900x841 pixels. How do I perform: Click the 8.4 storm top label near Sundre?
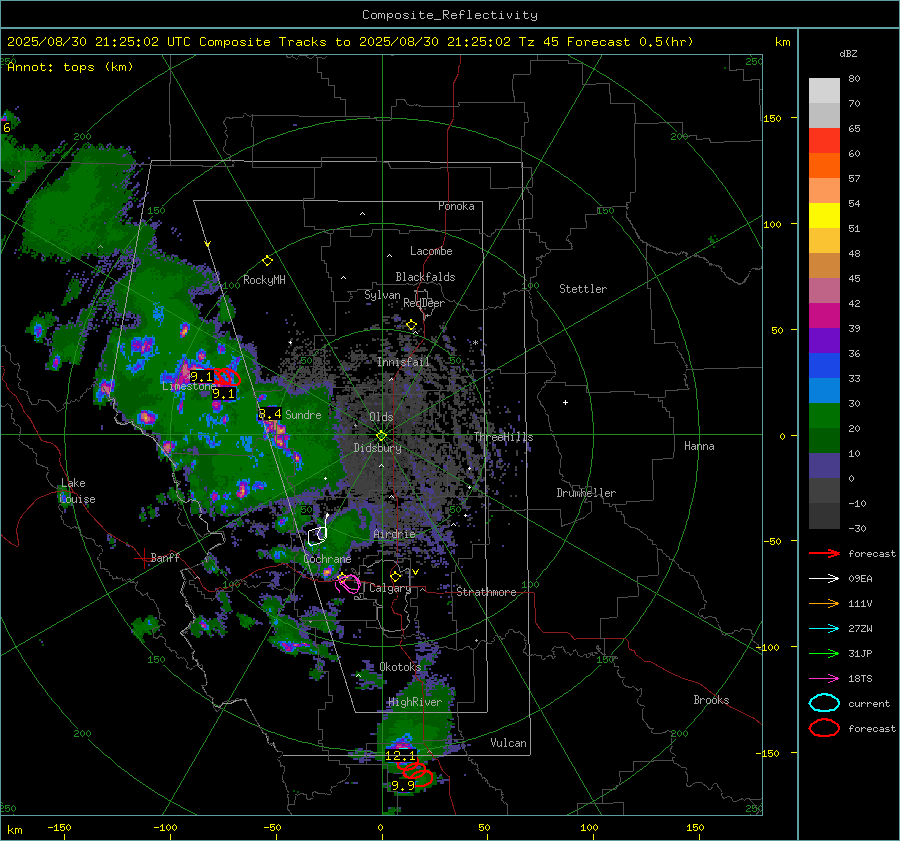[270, 413]
